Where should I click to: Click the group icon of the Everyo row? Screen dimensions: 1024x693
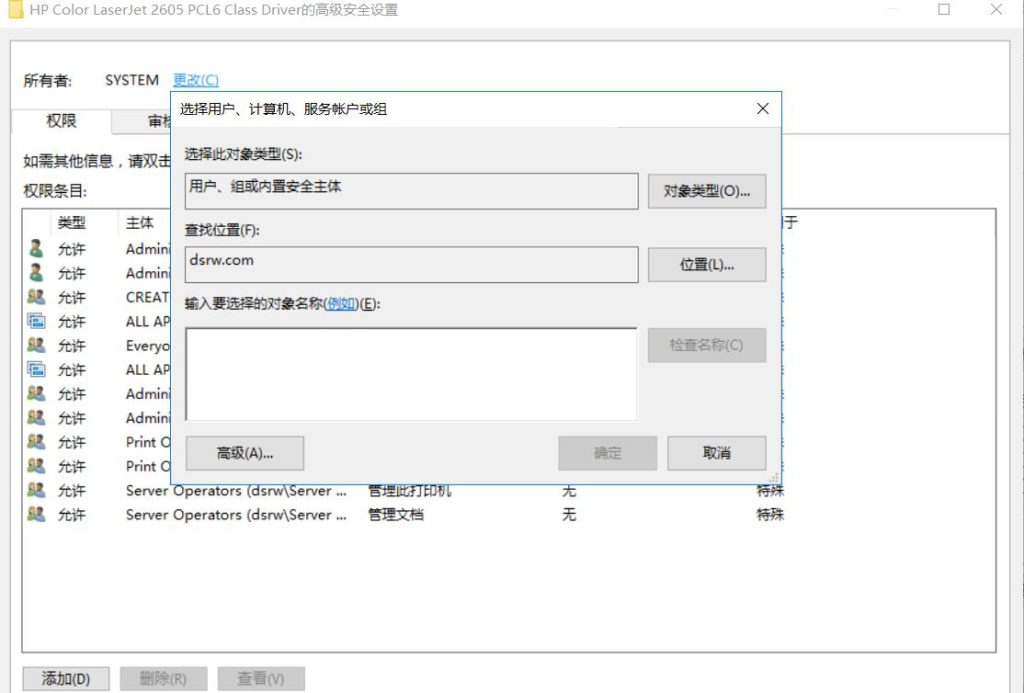(x=37, y=346)
